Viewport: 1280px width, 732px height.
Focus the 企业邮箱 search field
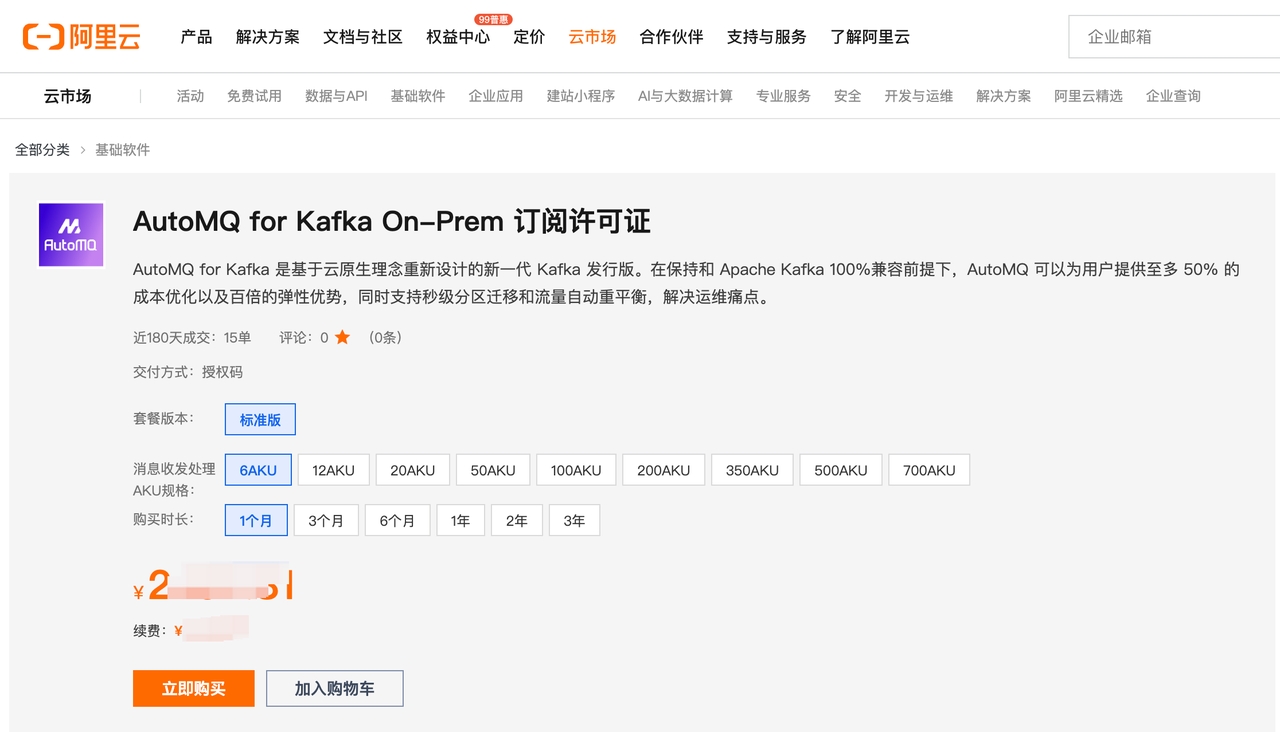(x=1174, y=37)
